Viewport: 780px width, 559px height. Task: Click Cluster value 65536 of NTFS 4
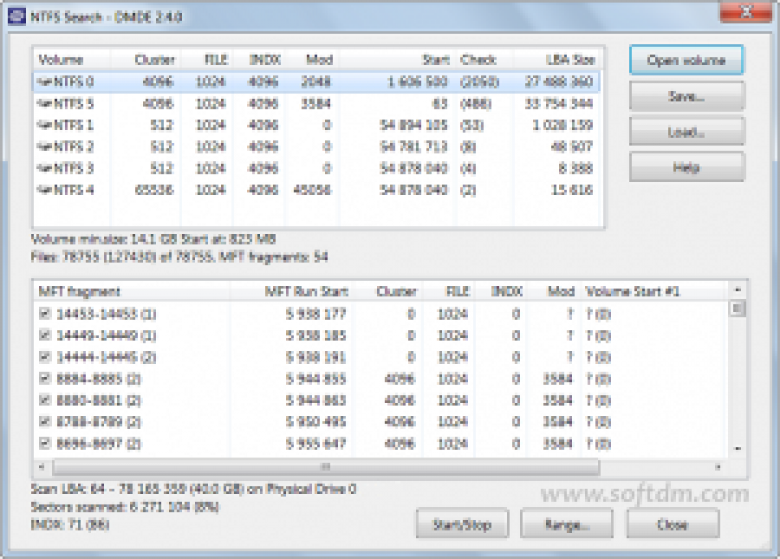[154, 189]
